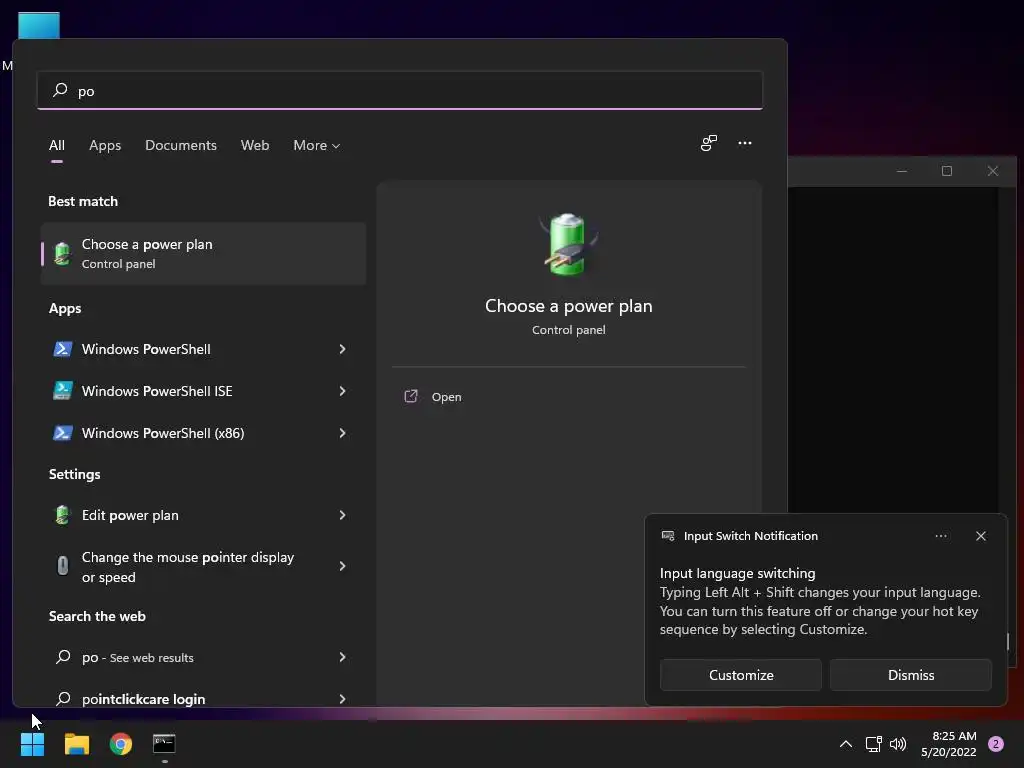This screenshot has width=1024, height=768.
Task: Click the battery icon beside Choose a power plan result
Action: pyautogui.click(x=62, y=253)
